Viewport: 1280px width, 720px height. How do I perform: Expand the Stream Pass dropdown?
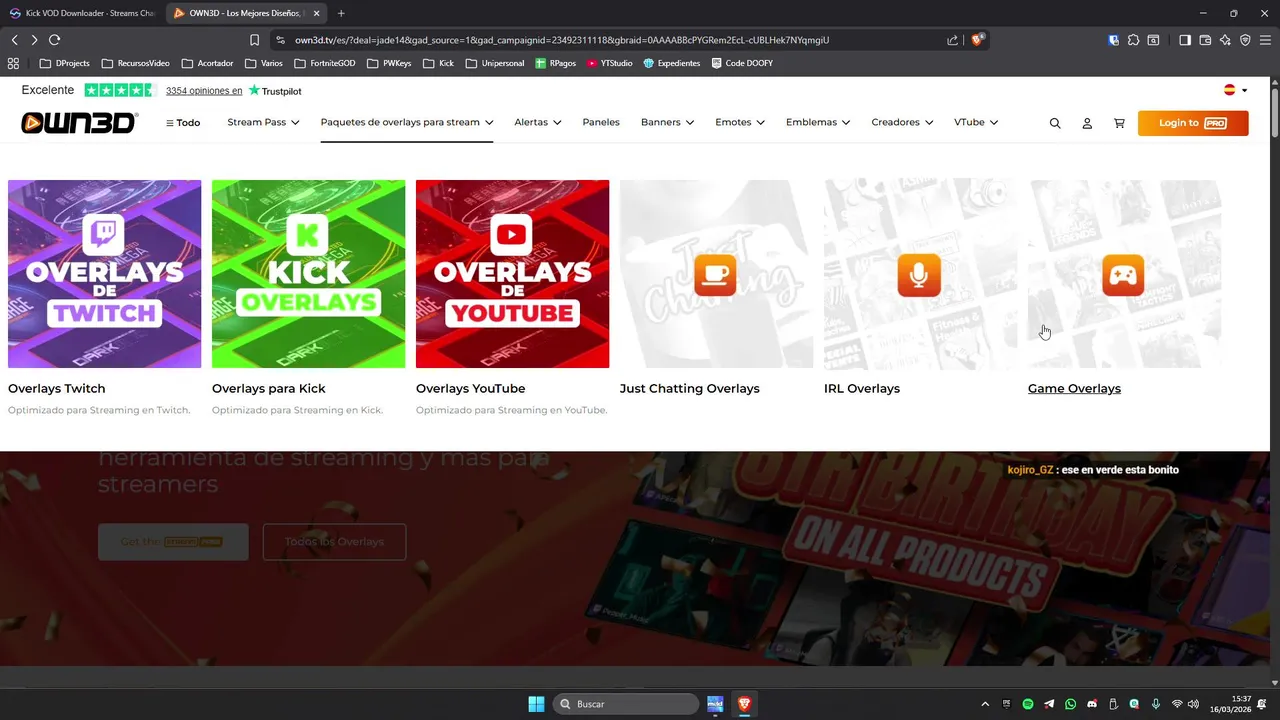tap(263, 122)
